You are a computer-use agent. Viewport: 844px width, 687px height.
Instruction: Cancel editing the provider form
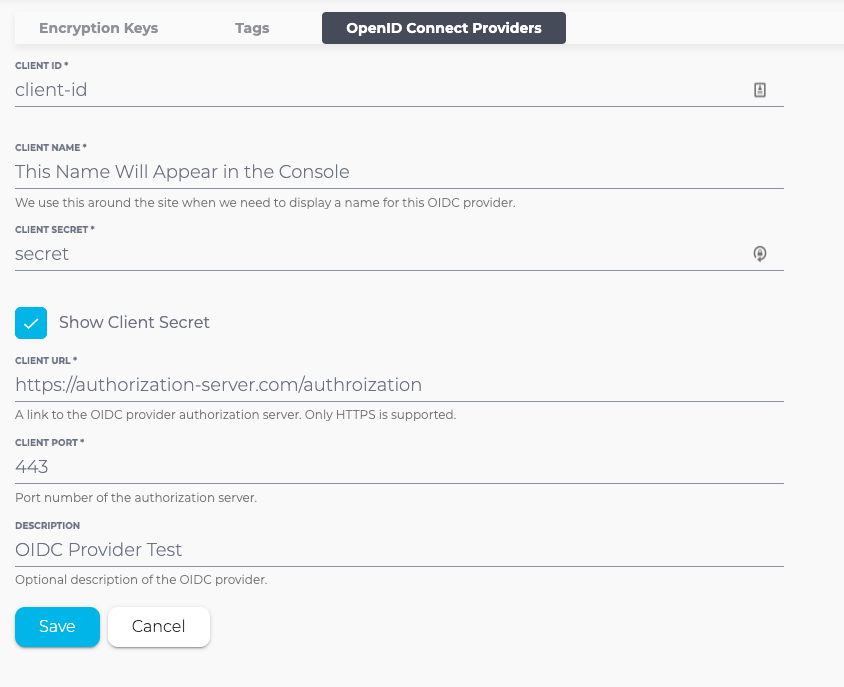158,627
